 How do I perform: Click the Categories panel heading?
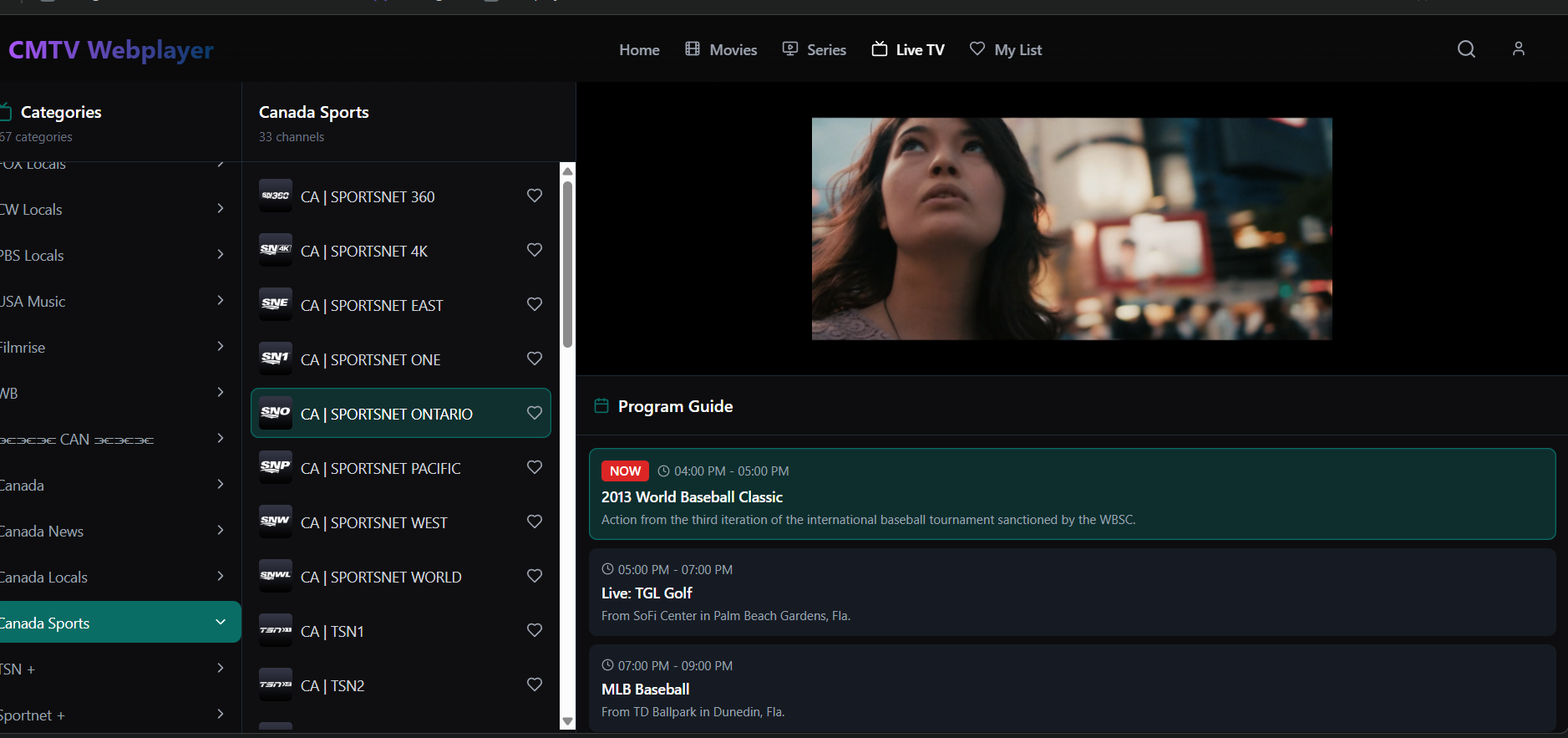pos(61,112)
